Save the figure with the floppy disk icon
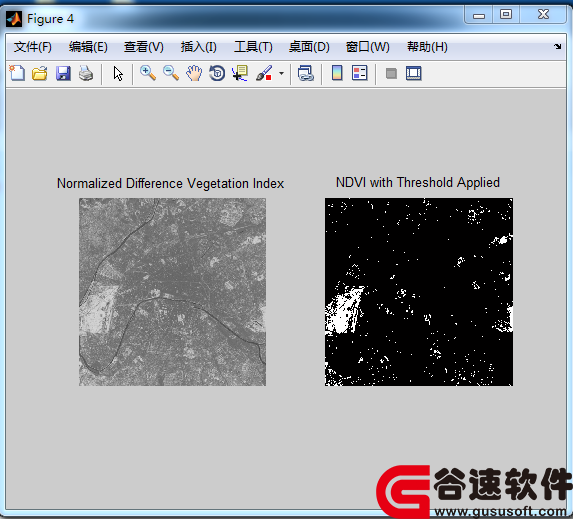The width and height of the screenshot is (573, 519). pos(63,73)
